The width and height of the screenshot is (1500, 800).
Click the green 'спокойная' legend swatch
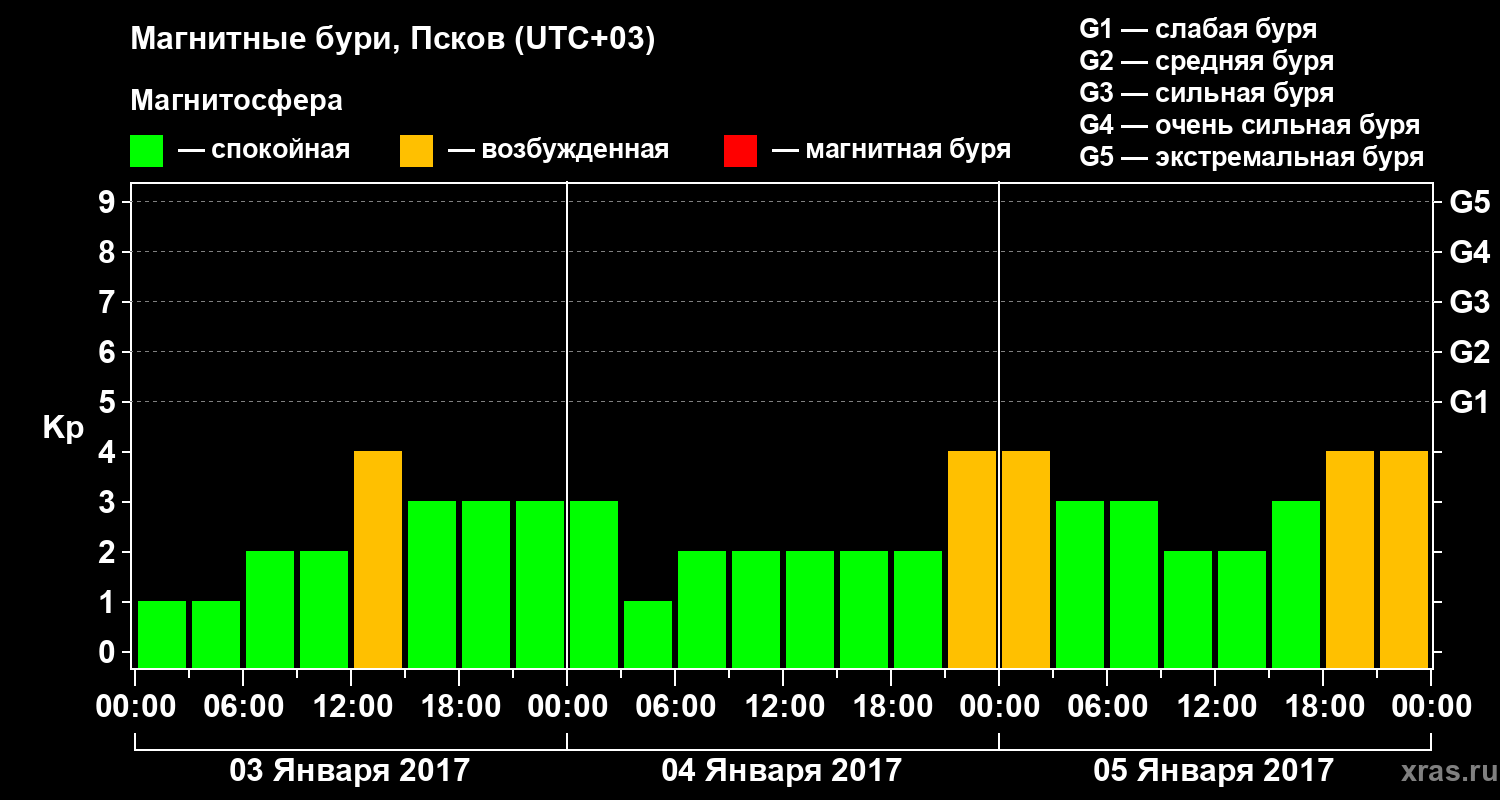pos(147,150)
